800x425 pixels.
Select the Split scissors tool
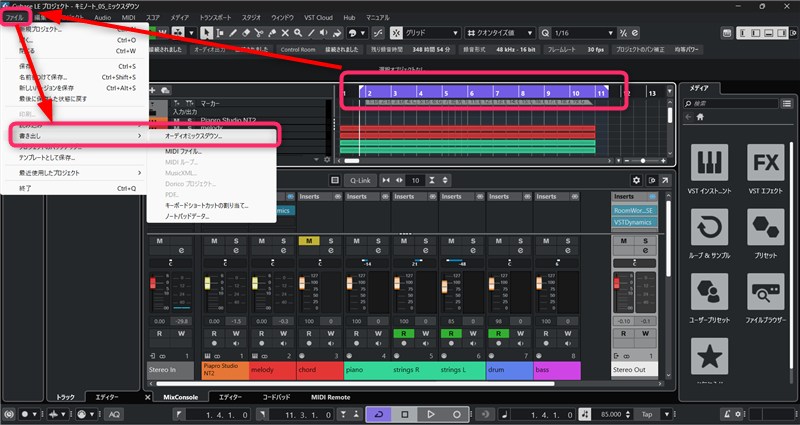click(x=259, y=33)
